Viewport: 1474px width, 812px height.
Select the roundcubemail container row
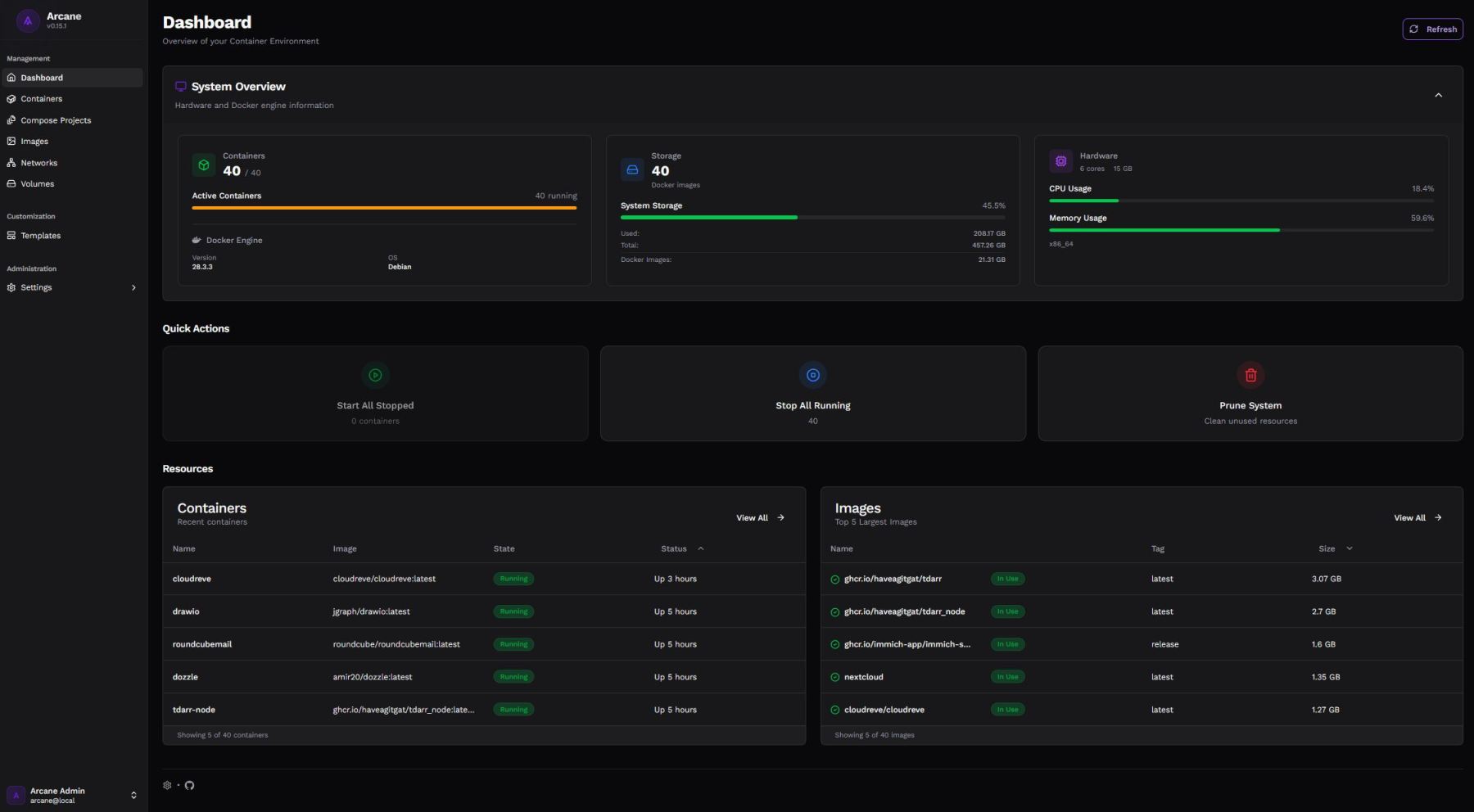(202, 644)
